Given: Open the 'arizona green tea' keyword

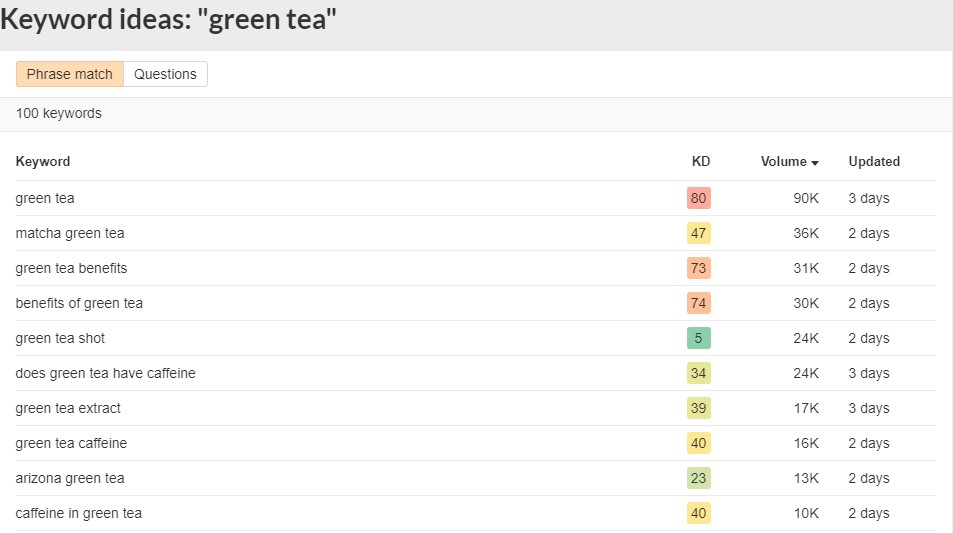Looking at the screenshot, I should [x=70, y=478].
